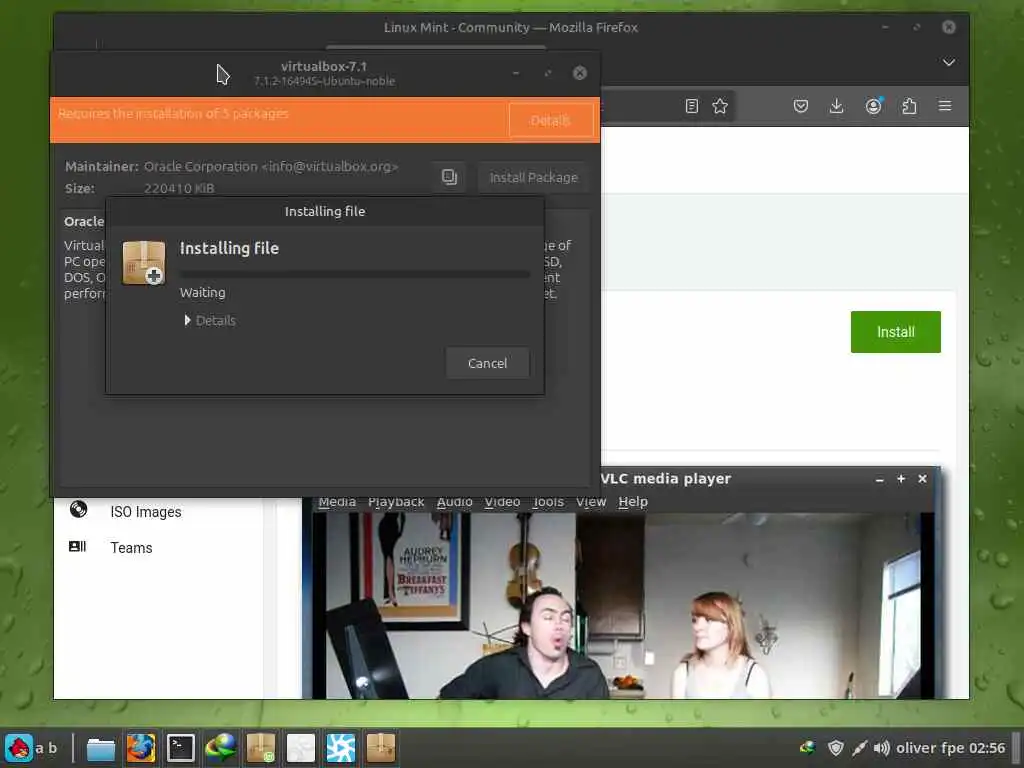Open the VLC Help menu
The height and width of the screenshot is (768, 1024).
coord(633,502)
